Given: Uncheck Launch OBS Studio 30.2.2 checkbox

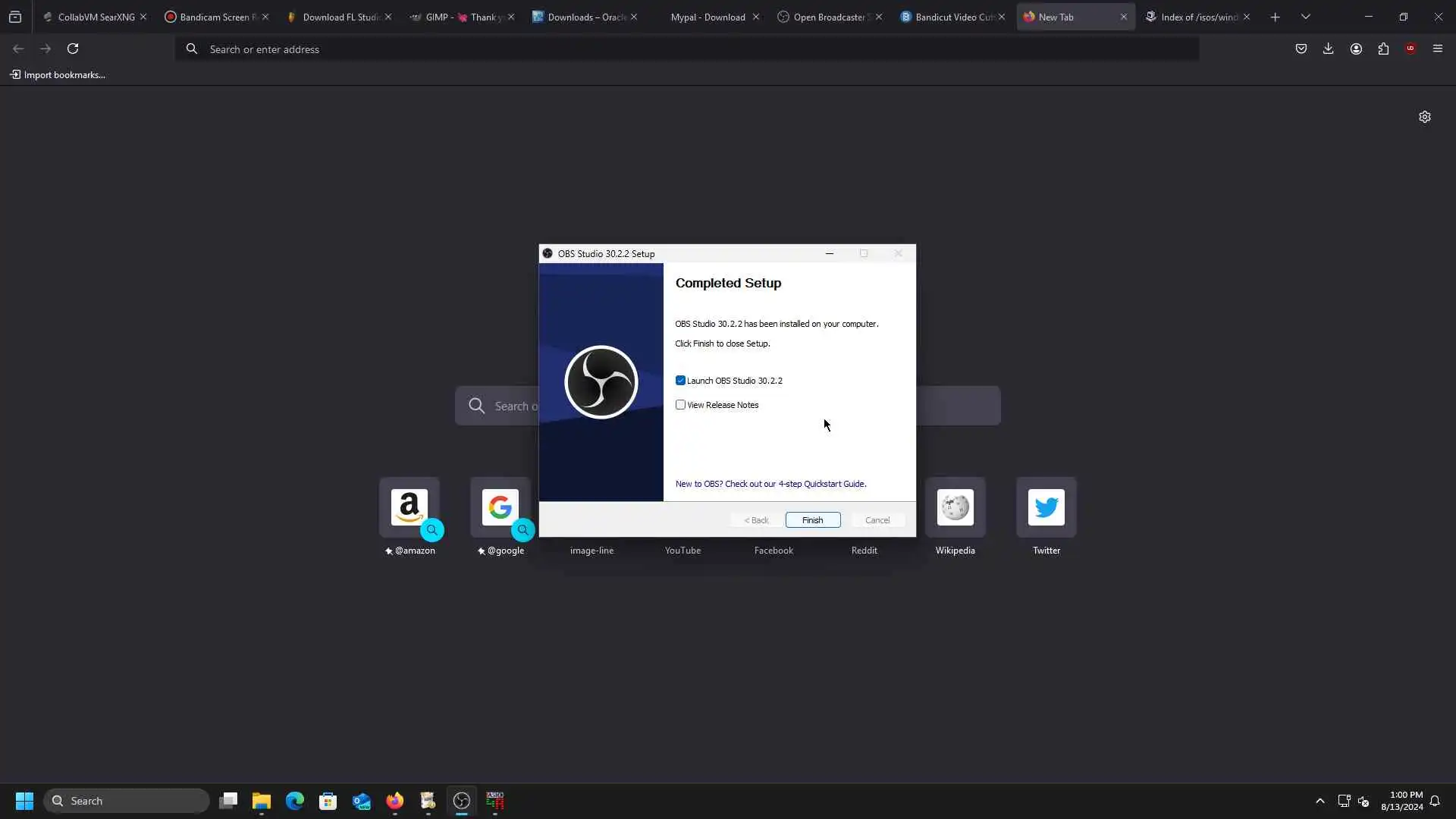Looking at the screenshot, I should point(680,381).
